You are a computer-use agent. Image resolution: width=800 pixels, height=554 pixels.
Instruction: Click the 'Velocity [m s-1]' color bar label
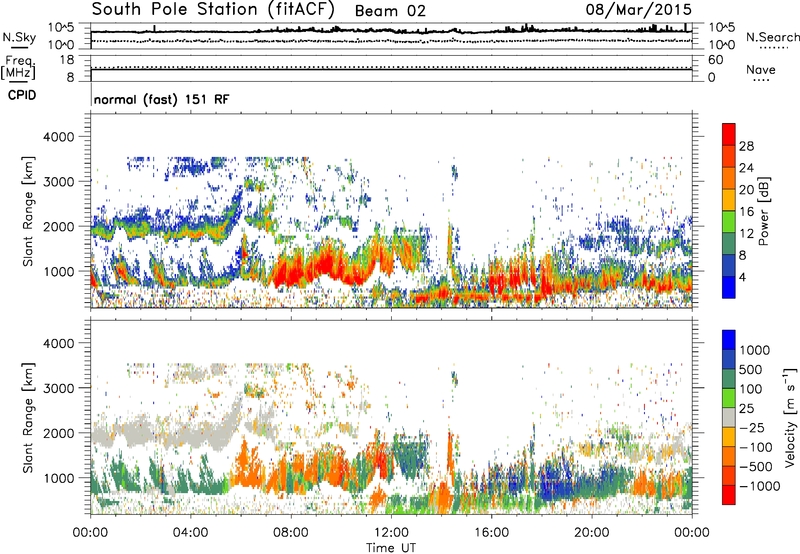(790, 417)
